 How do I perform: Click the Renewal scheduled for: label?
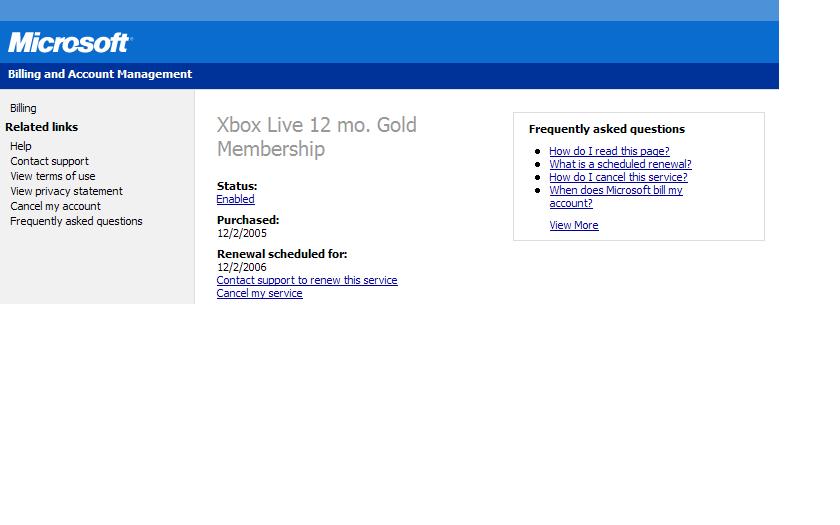click(x=282, y=254)
